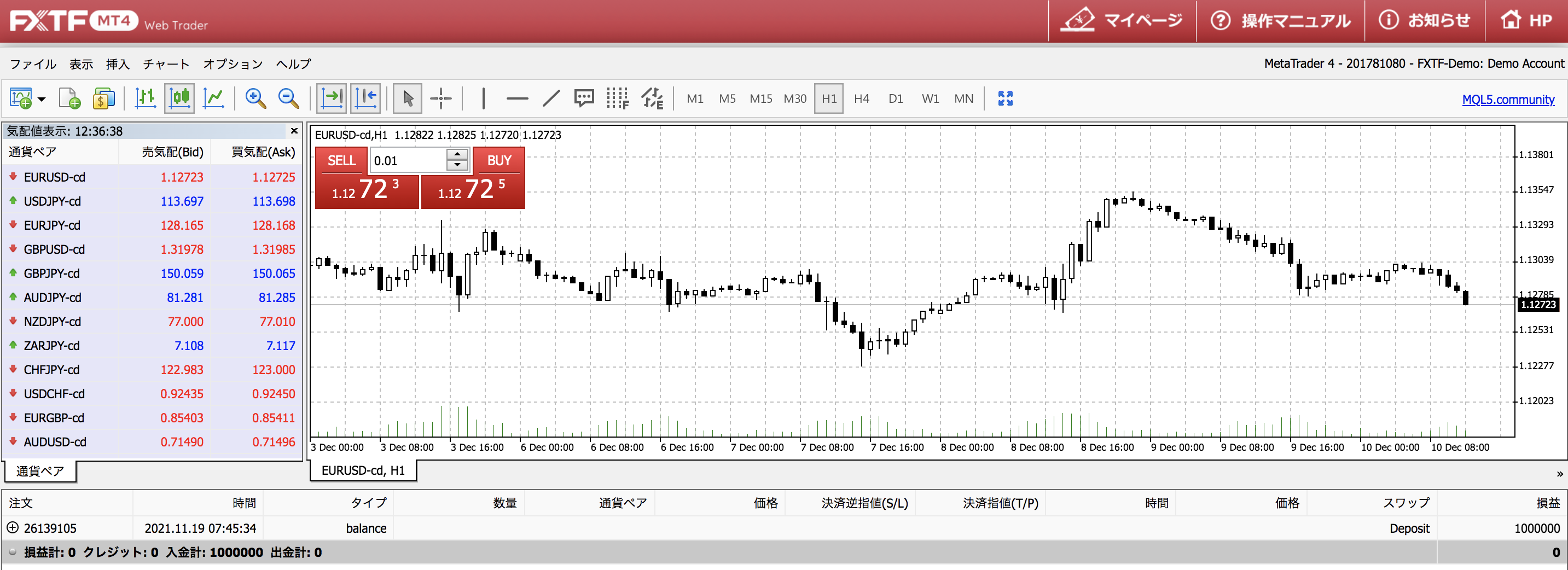Toggle auto-scroll to latest bar
Viewport: 1568px width, 570px height.
[x=331, y=98]
